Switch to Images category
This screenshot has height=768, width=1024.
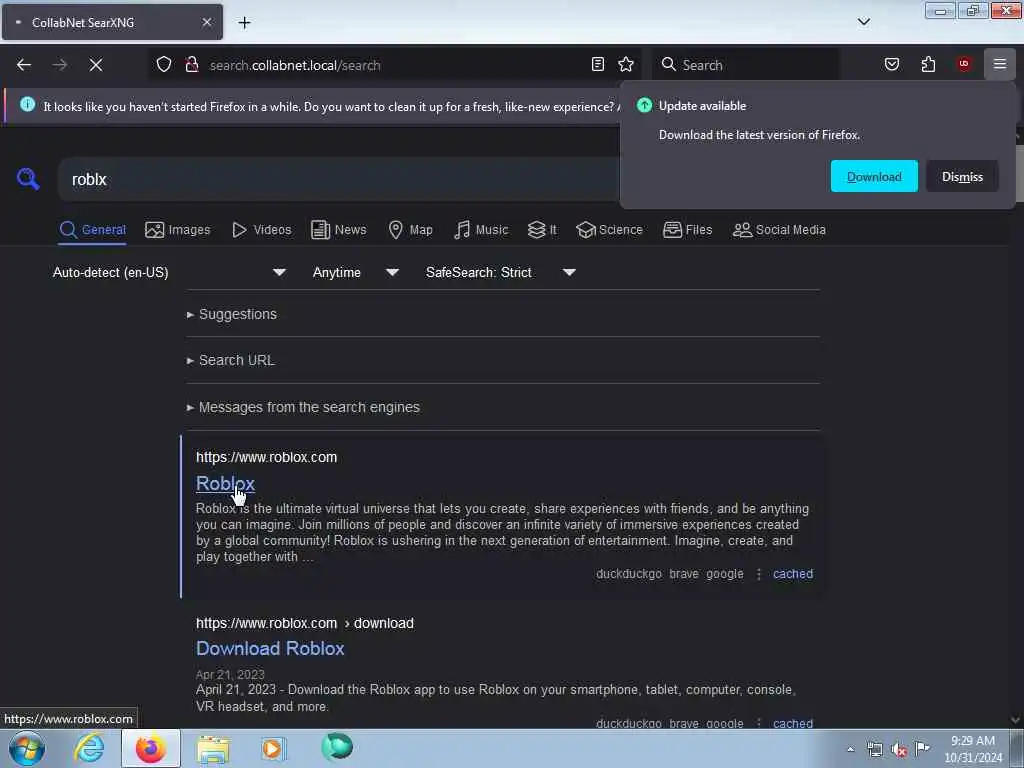[178, 230]
